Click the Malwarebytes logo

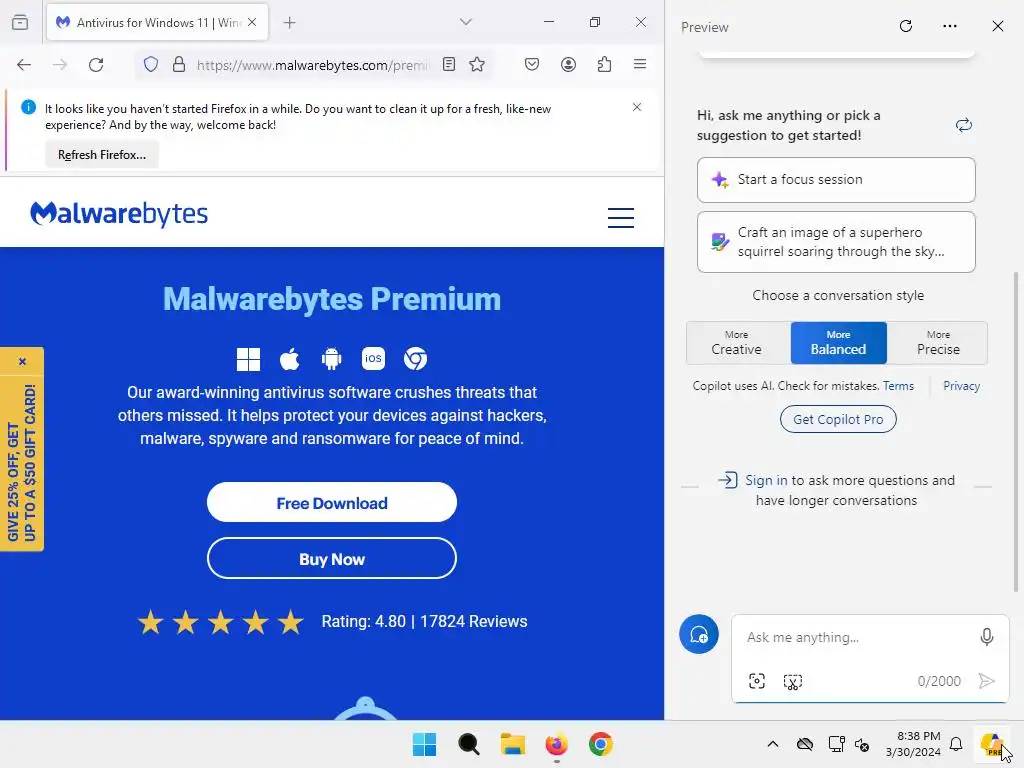pos(119,214)
